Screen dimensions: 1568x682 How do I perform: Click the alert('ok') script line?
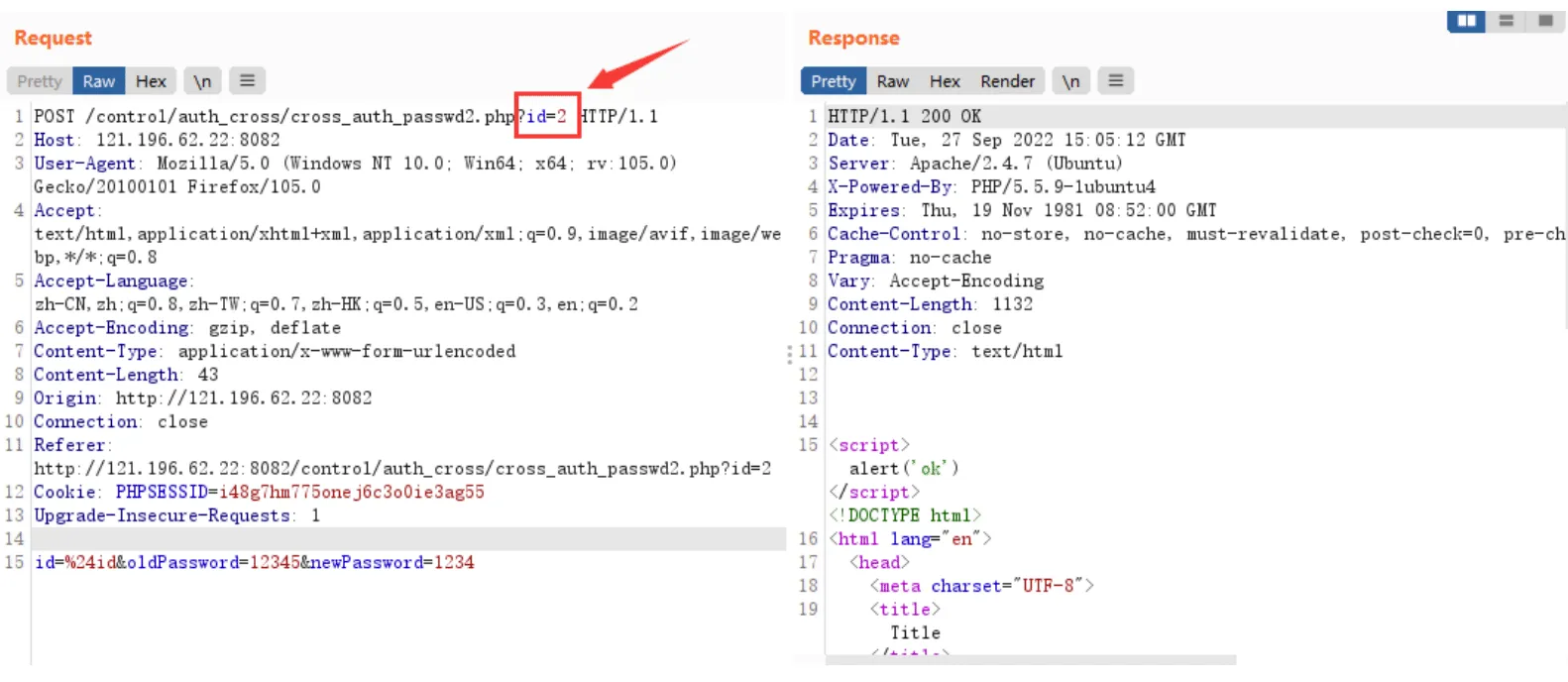tap(903, 468)
